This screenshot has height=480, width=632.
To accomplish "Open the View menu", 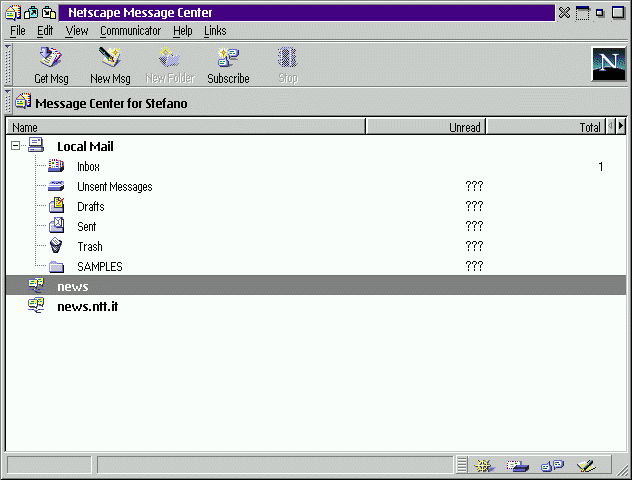I will pos(77,31).
